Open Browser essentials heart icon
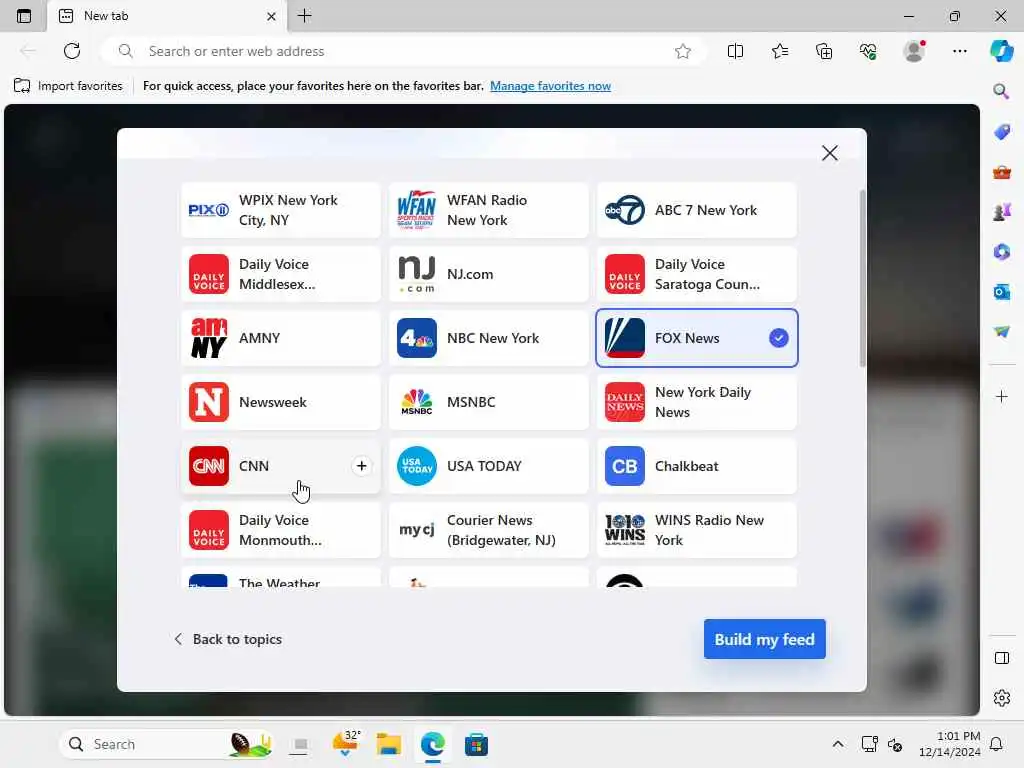1024x768 pixels. 868,51
